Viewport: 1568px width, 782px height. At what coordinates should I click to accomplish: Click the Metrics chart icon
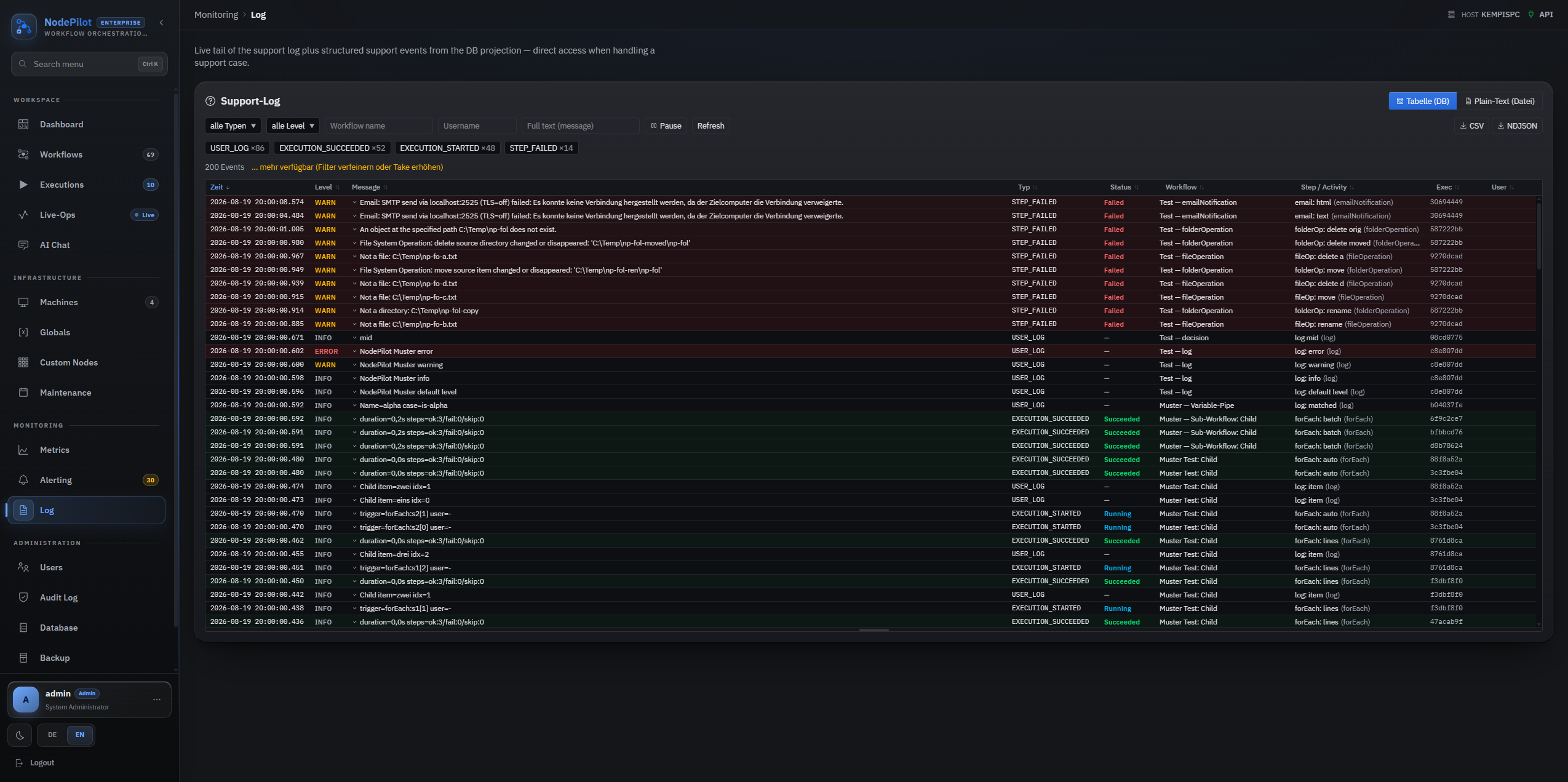[23, 450]
